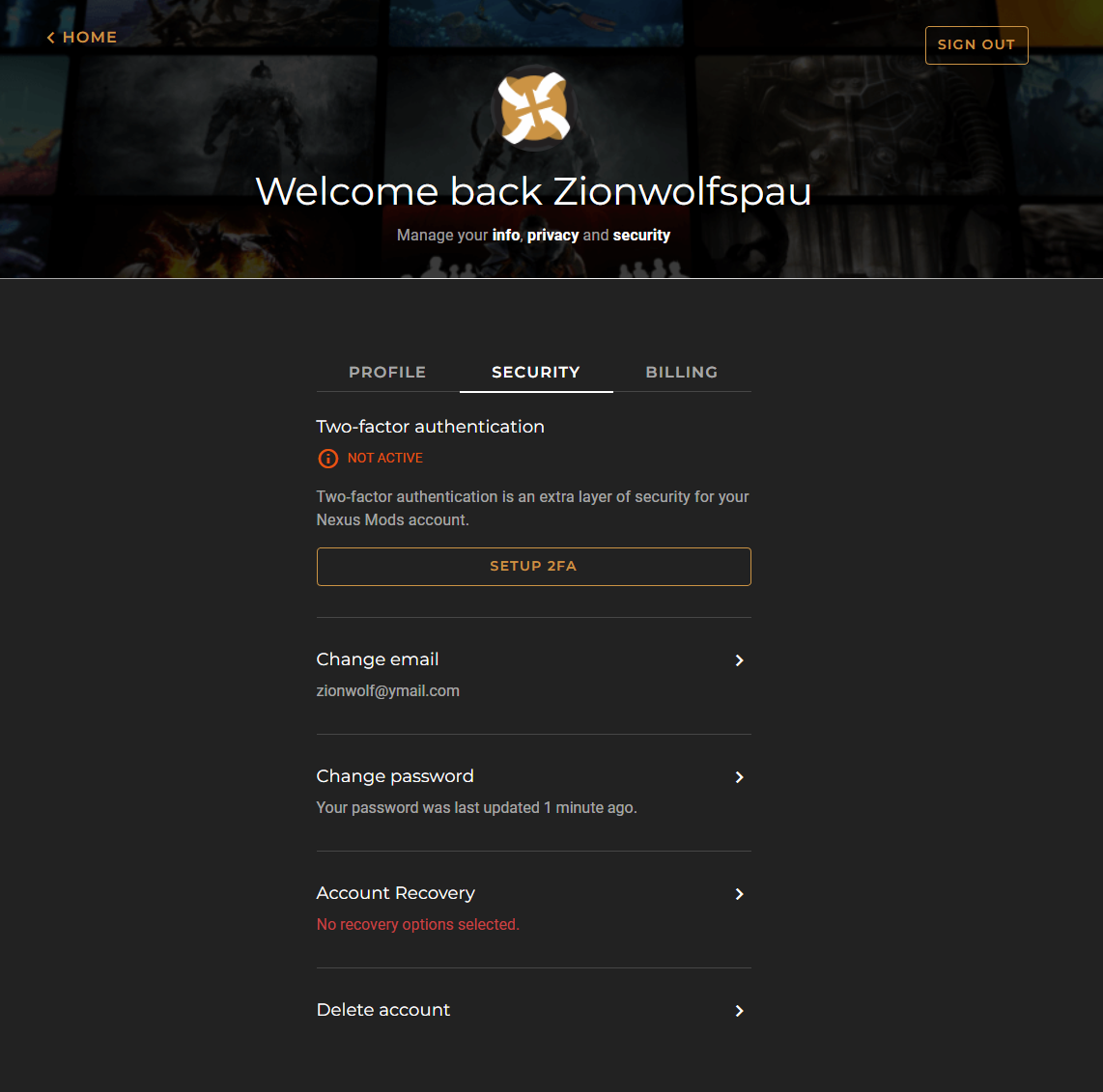This screenshot has width=1103, height=1092.
Task: Open the Account Recovery heading
Action: [x=396, y=893]
